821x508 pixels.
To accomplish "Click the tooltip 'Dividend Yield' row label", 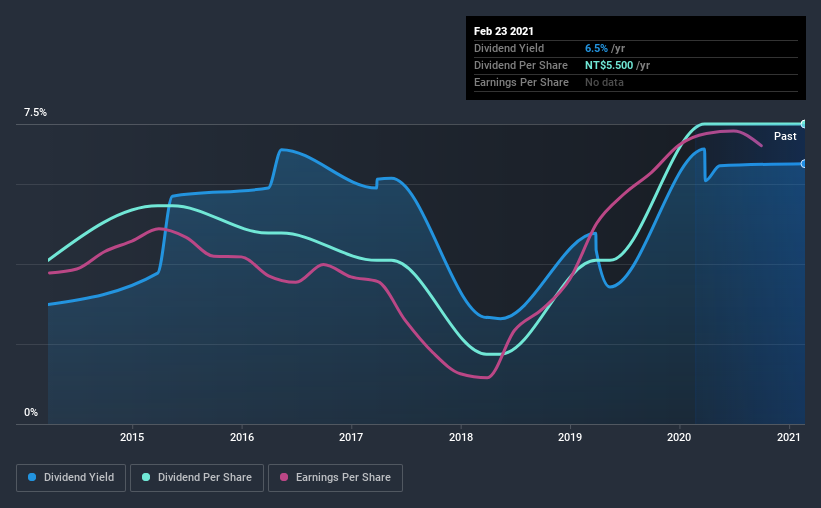I will coord(509,48).
